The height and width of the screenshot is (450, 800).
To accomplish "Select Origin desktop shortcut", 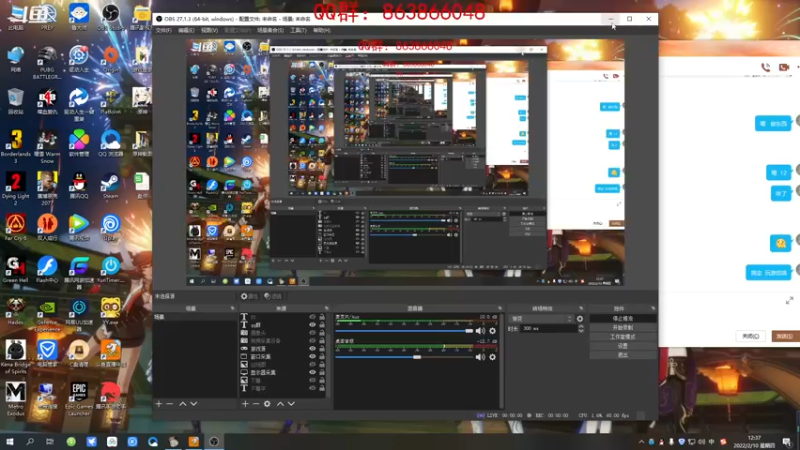I will [111, 59].
